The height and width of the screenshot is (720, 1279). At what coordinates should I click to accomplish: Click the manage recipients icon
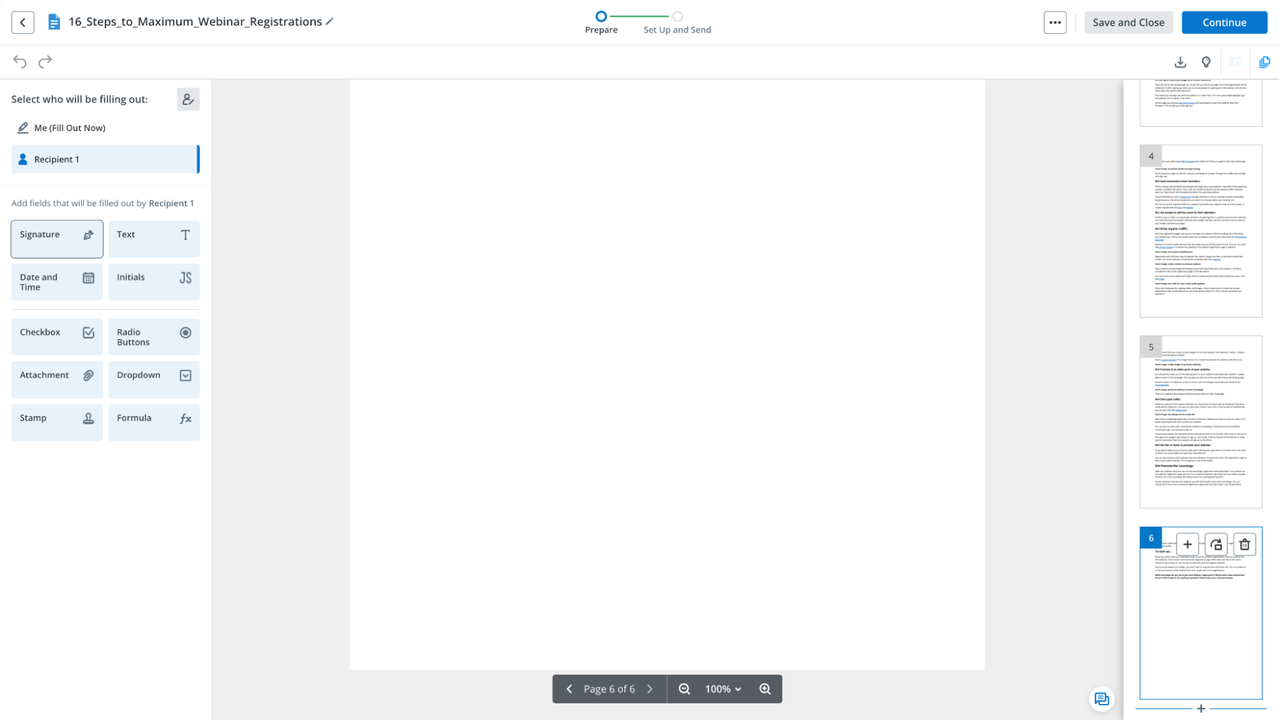[188, 99]
